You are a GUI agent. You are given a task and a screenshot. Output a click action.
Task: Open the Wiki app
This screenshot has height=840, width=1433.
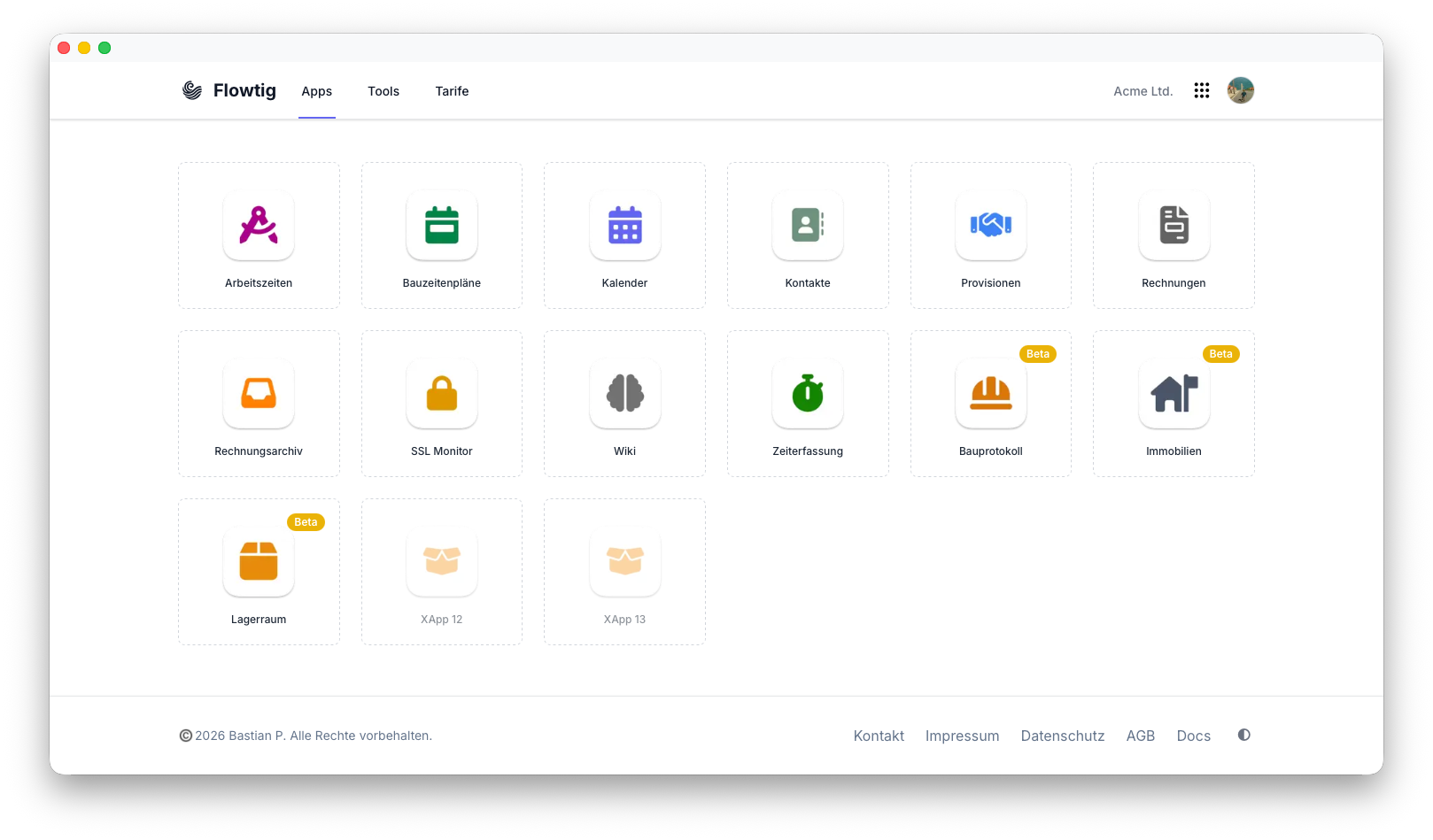[x=624, y=403]
